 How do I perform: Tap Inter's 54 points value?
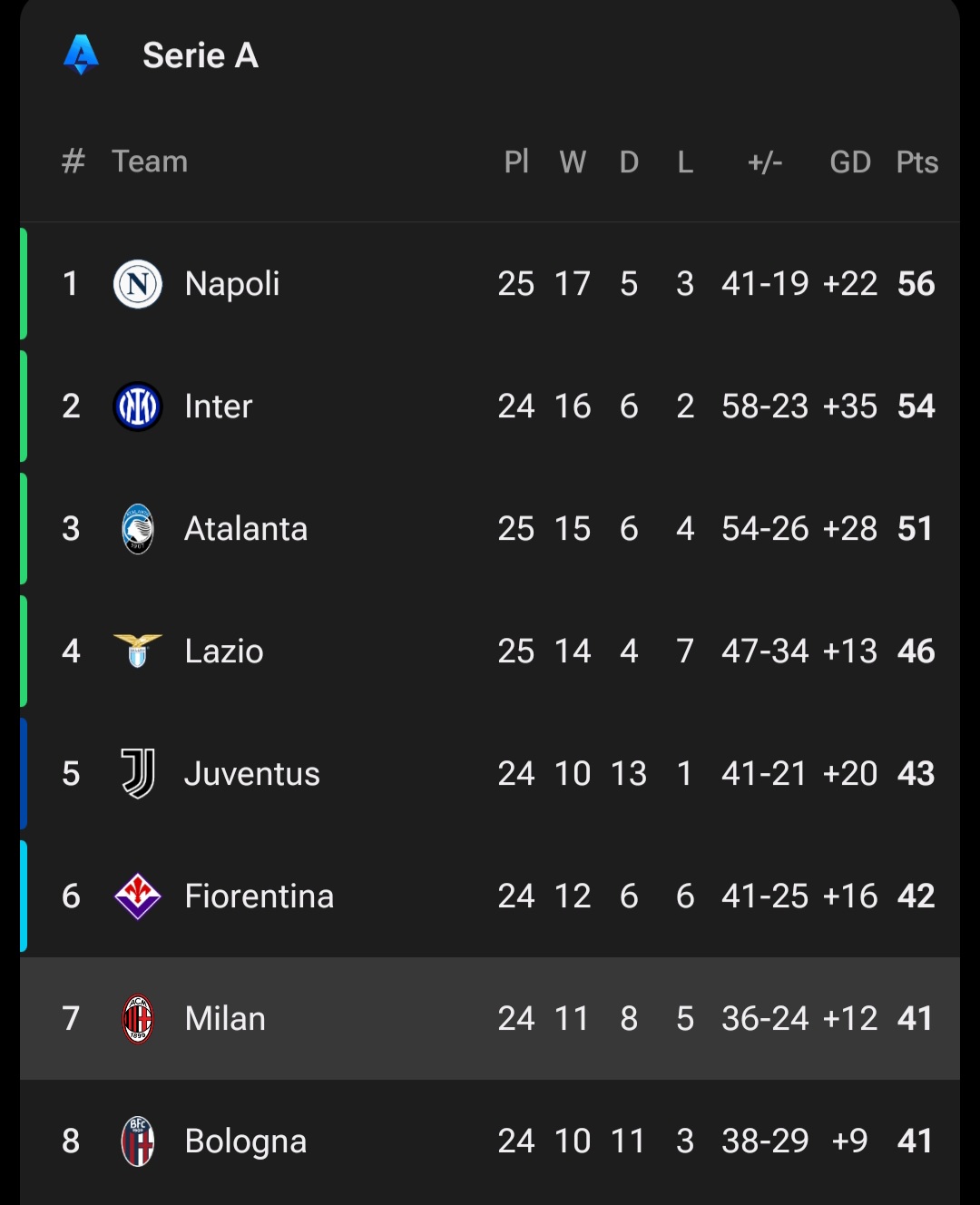(x=916, y=407)
